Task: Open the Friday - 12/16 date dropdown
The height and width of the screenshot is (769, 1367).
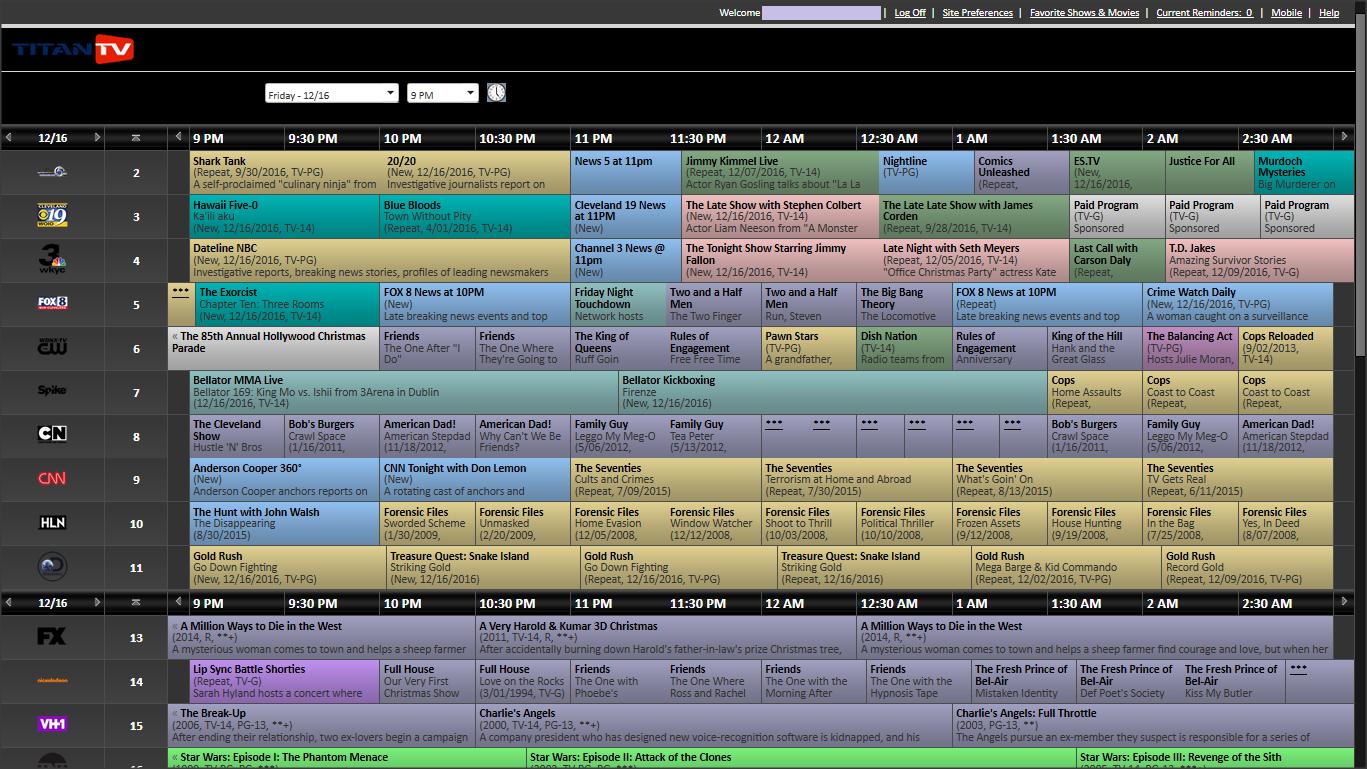Action: point(331,94)
